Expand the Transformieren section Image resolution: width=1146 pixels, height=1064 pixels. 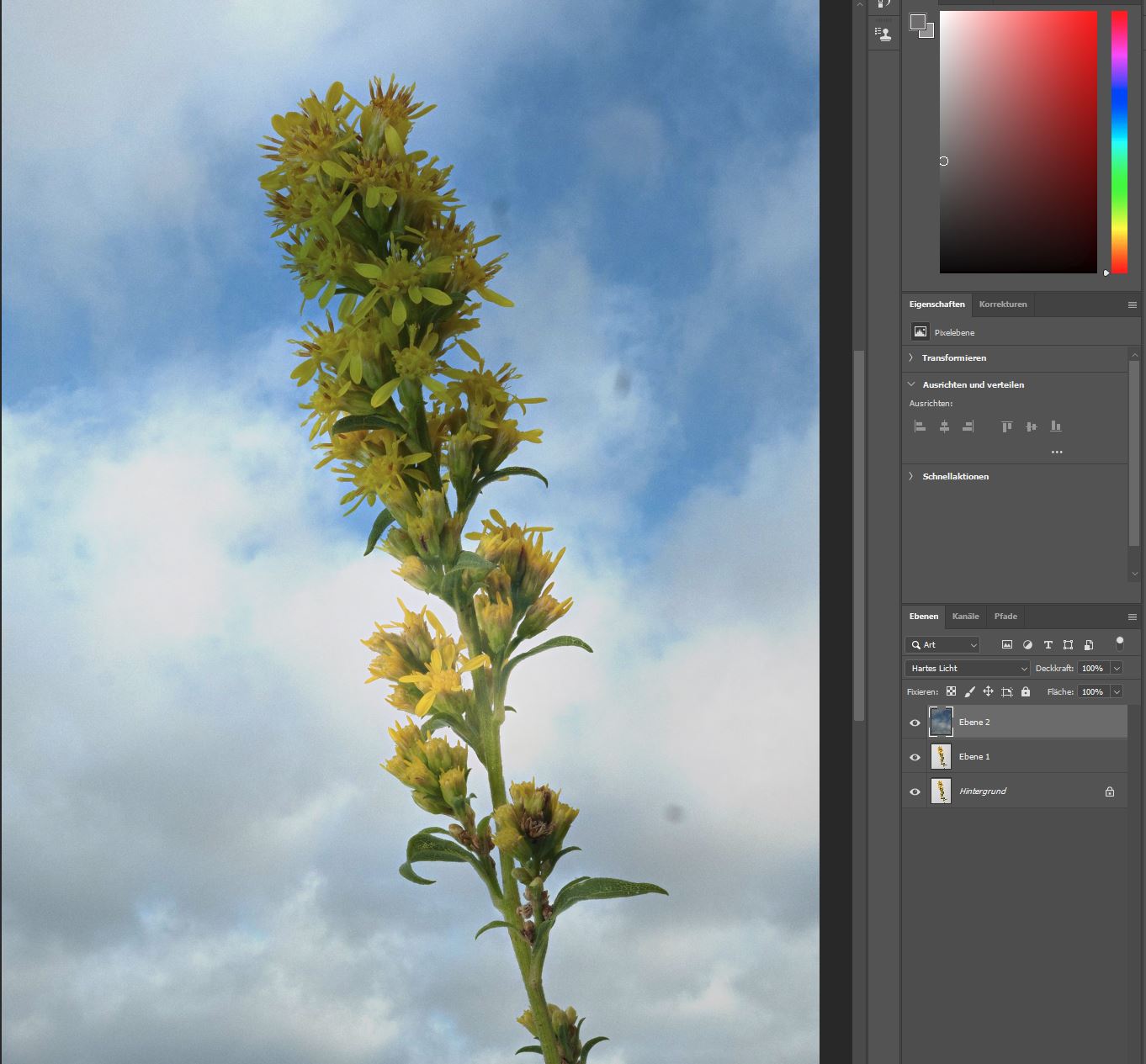pos(911,357)
